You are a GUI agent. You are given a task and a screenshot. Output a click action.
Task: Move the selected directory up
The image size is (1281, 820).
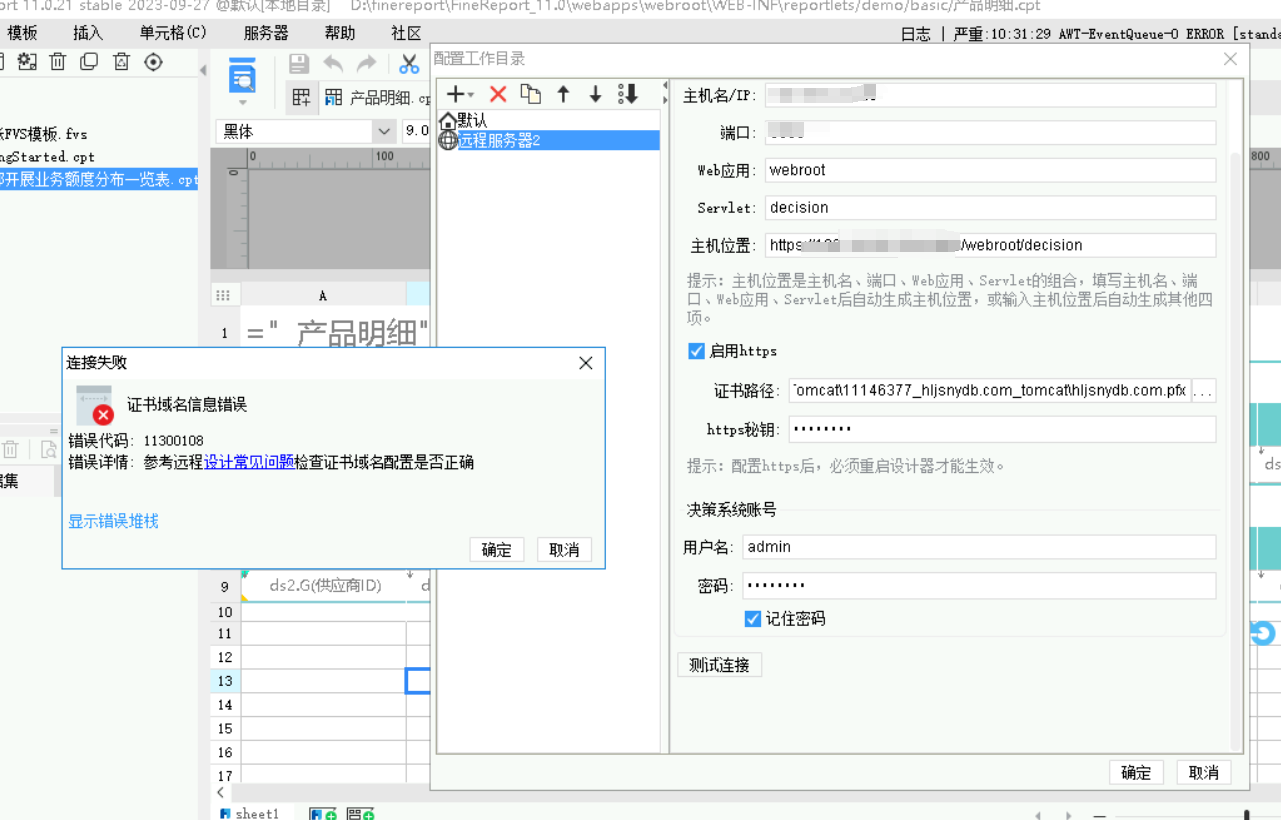point(563,94)
